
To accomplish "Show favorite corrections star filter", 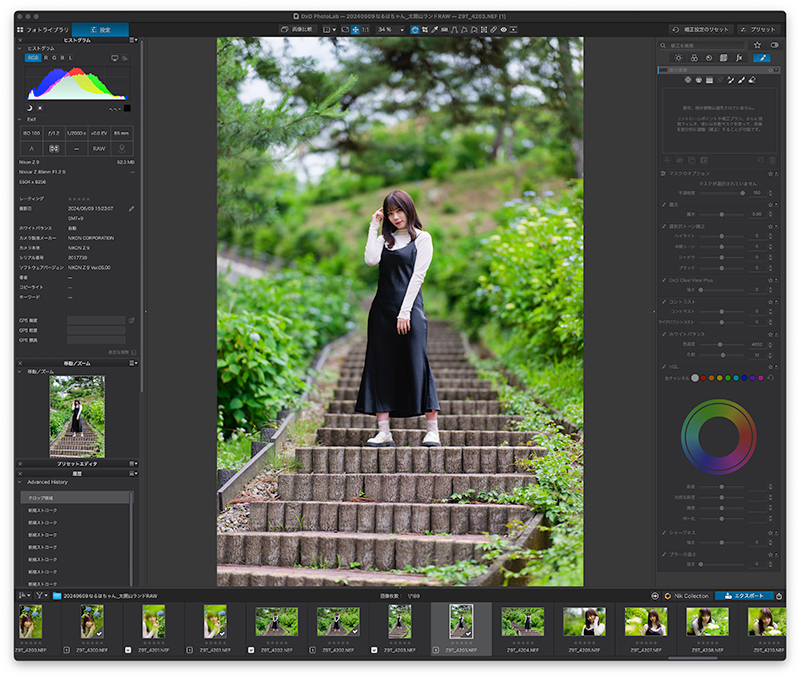I will pos(758,45).
